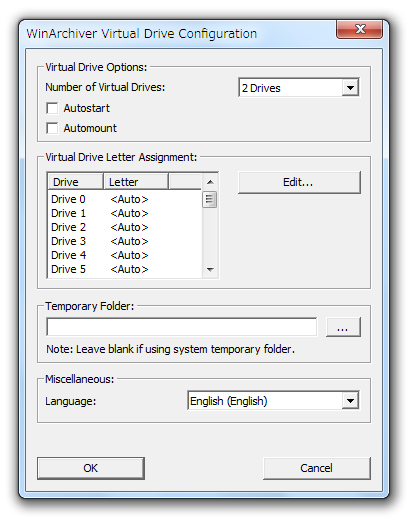Image resolution: width=410 pixels, height=520 pixels.
Task: Click the Letter column header
Action: coord(136,182)
